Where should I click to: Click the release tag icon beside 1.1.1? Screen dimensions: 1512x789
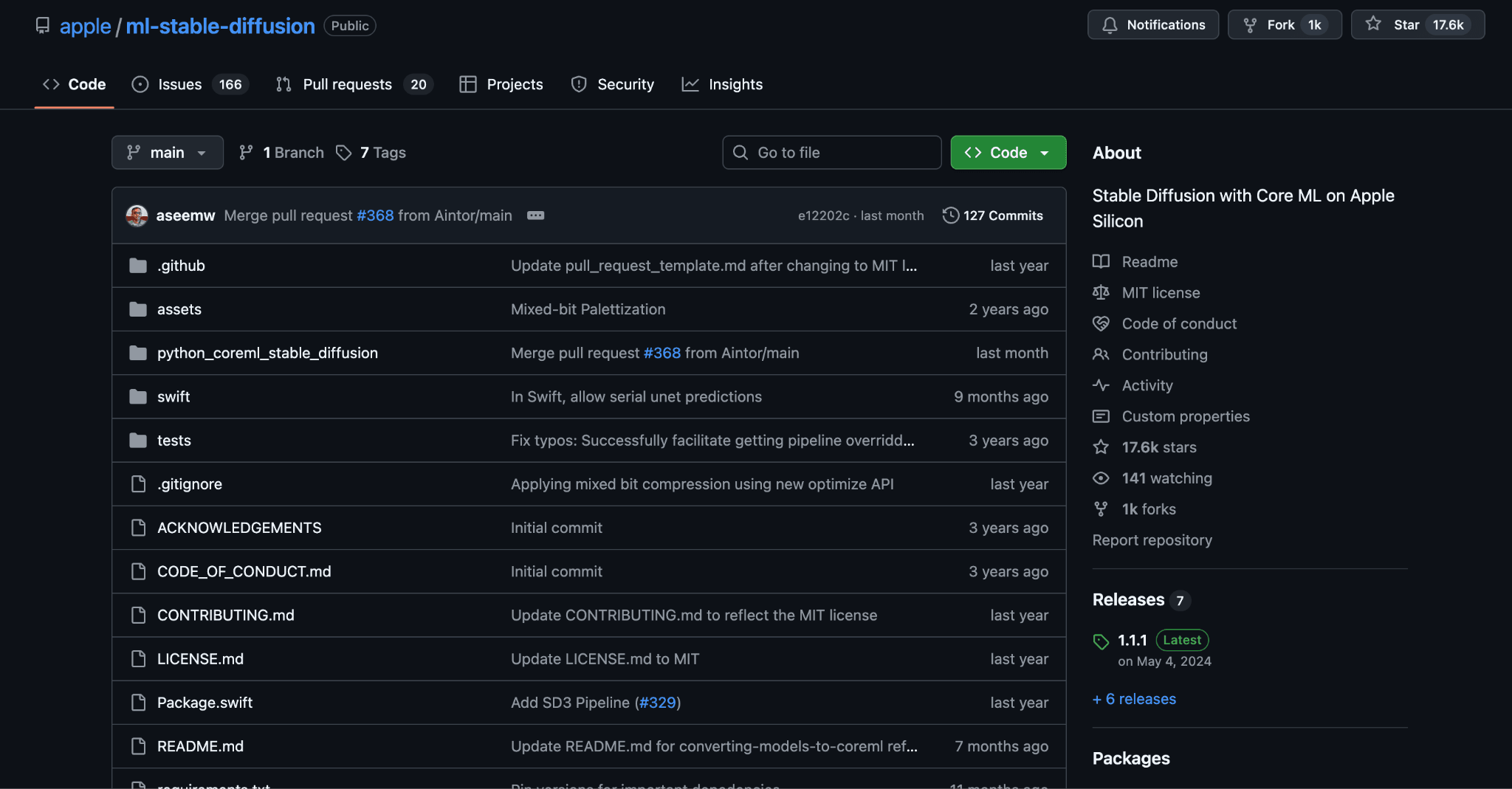coord(1101,641)
